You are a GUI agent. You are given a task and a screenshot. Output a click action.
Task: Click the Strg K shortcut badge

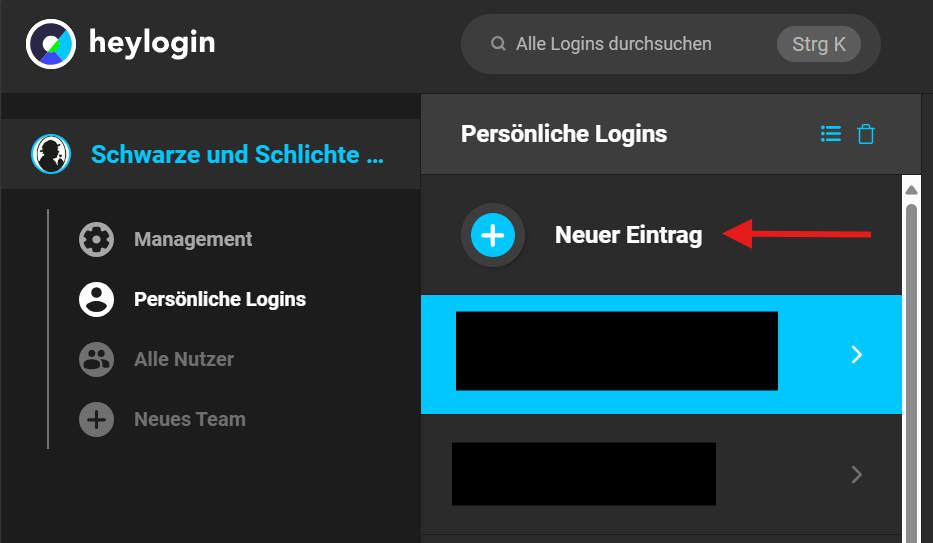point(818,44)
